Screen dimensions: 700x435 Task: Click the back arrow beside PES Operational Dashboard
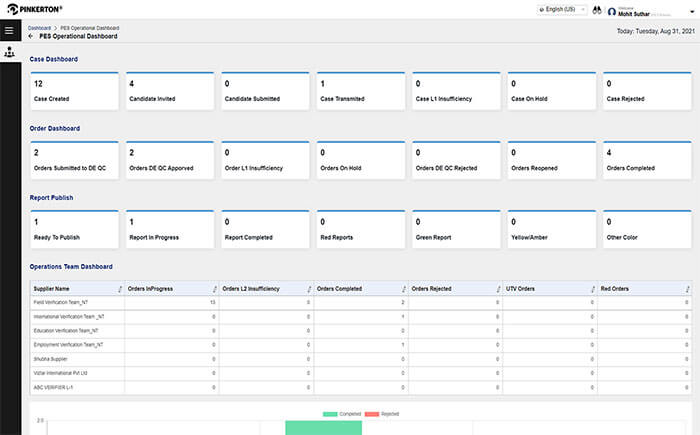click(31, 36)
